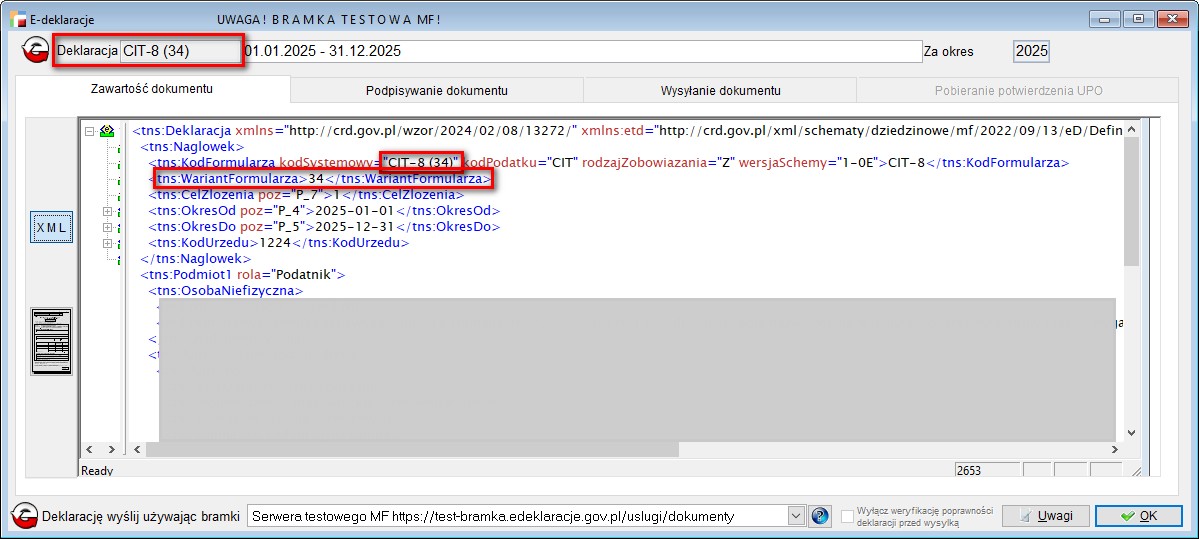Open the 'Wysyłanie dokumentu' tab
Screen dimensions: 1199x539
(x=720, y=91)
